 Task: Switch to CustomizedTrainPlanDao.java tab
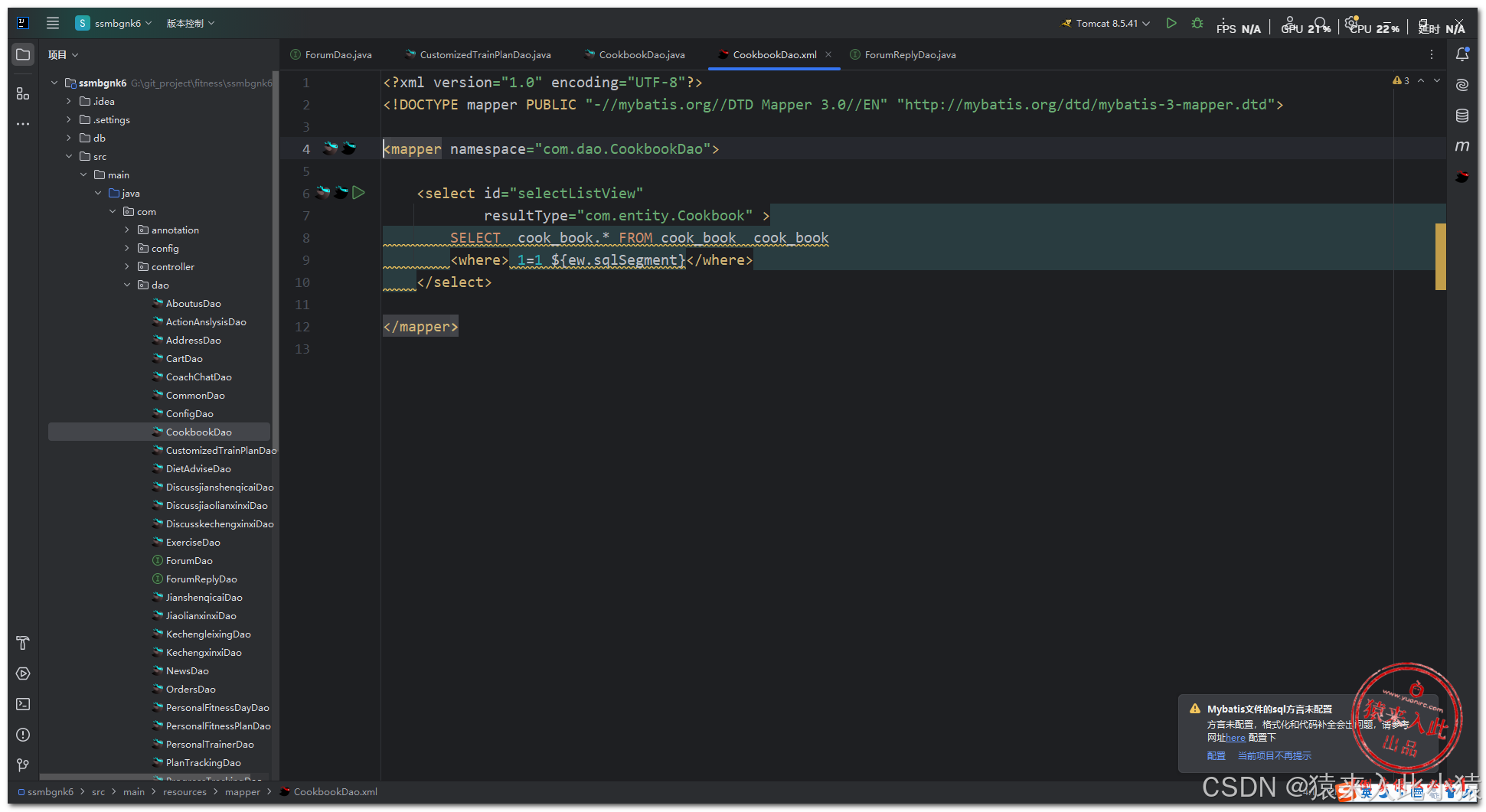tap(478, 54)
